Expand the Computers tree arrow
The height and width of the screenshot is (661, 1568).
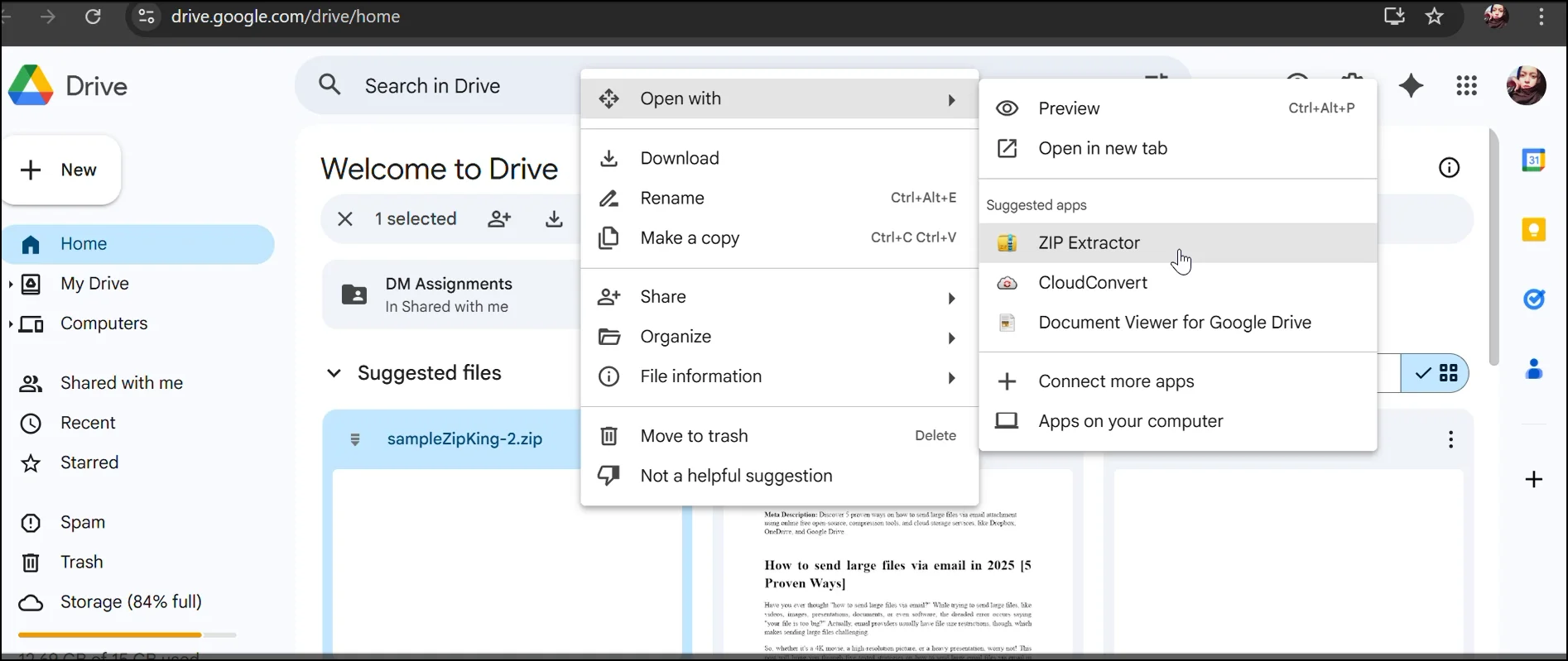(10, 323)
